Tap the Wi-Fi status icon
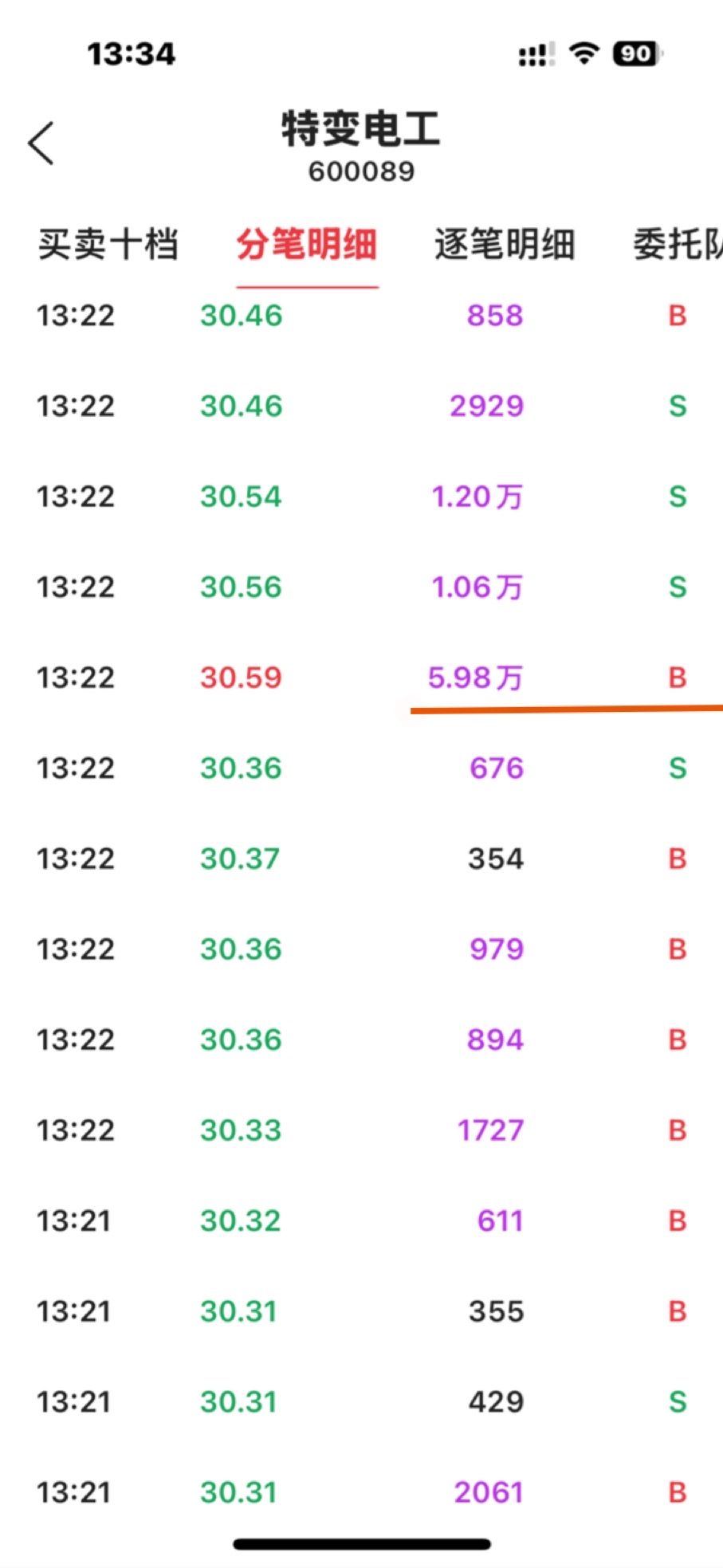Screen dimensions: 723x1568 click(584, 53)
